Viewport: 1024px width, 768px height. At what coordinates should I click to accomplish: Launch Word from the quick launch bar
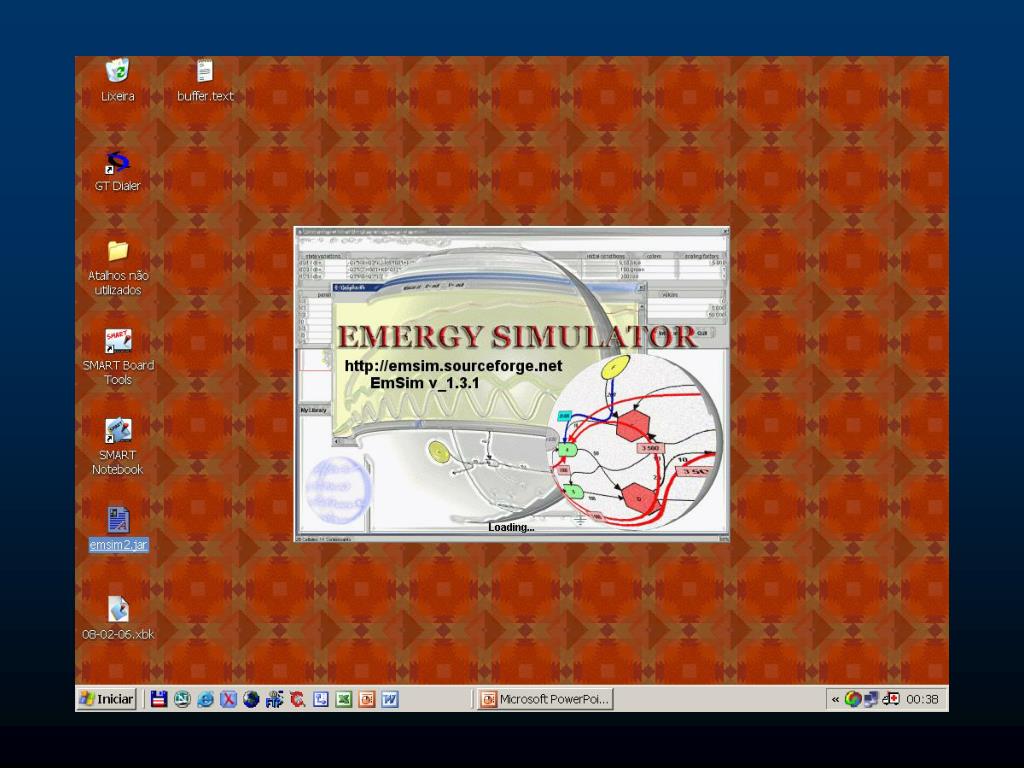pyautogui.click(x=390, y=699)
